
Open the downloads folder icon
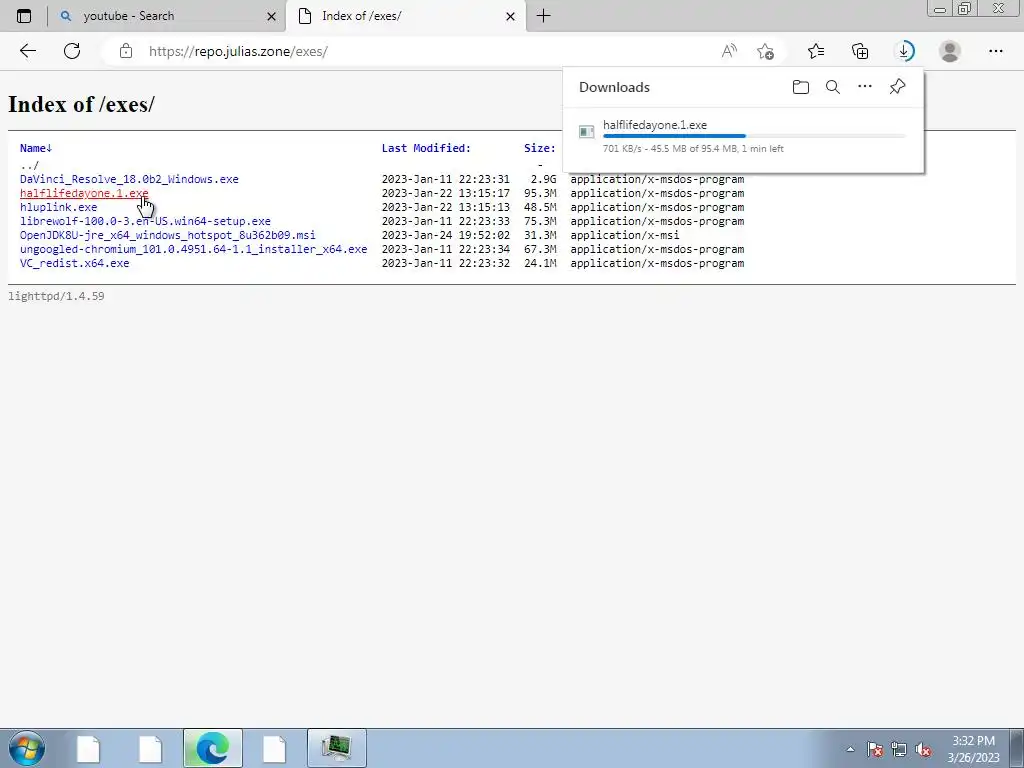coord(801,87)
